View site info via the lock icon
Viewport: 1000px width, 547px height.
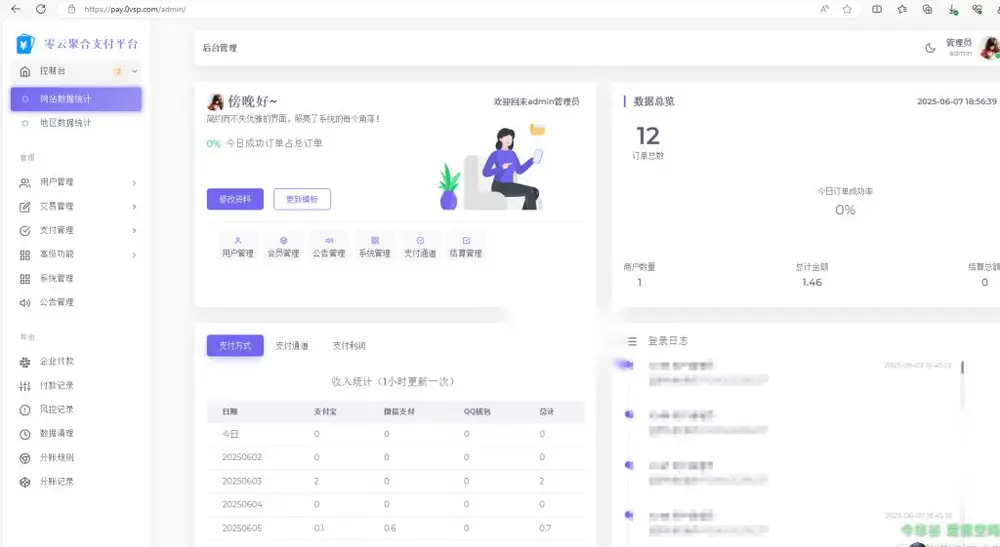tap(71, 9)
